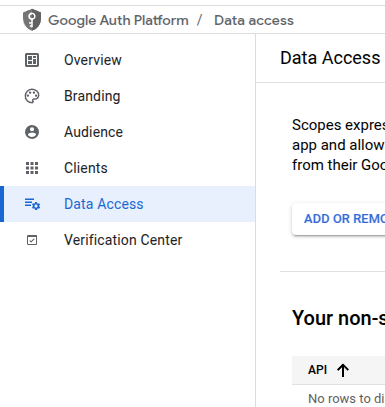Viewport: 385px width, 407px height.
Task: Click the Data access breadcrumb
Action: pos(254,20)
